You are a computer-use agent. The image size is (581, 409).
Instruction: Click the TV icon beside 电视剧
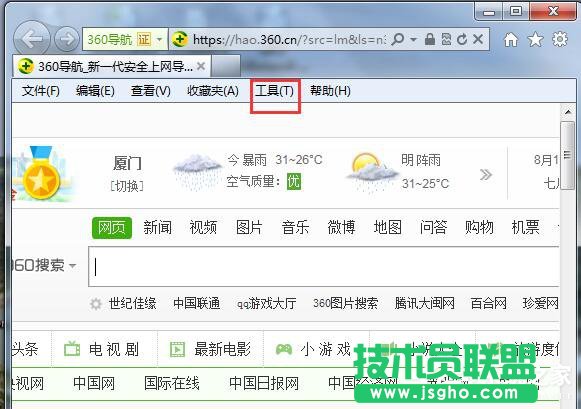(x=72, y=349)
